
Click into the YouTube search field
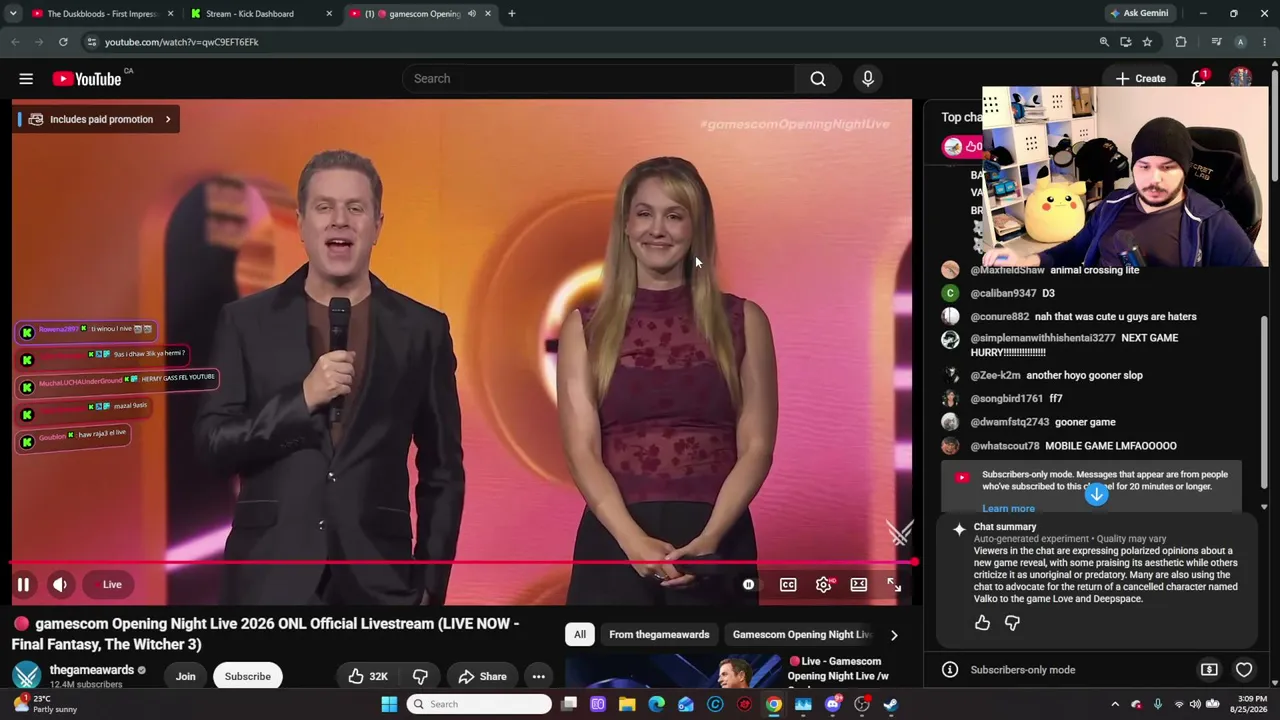click(x=599, y=79)
